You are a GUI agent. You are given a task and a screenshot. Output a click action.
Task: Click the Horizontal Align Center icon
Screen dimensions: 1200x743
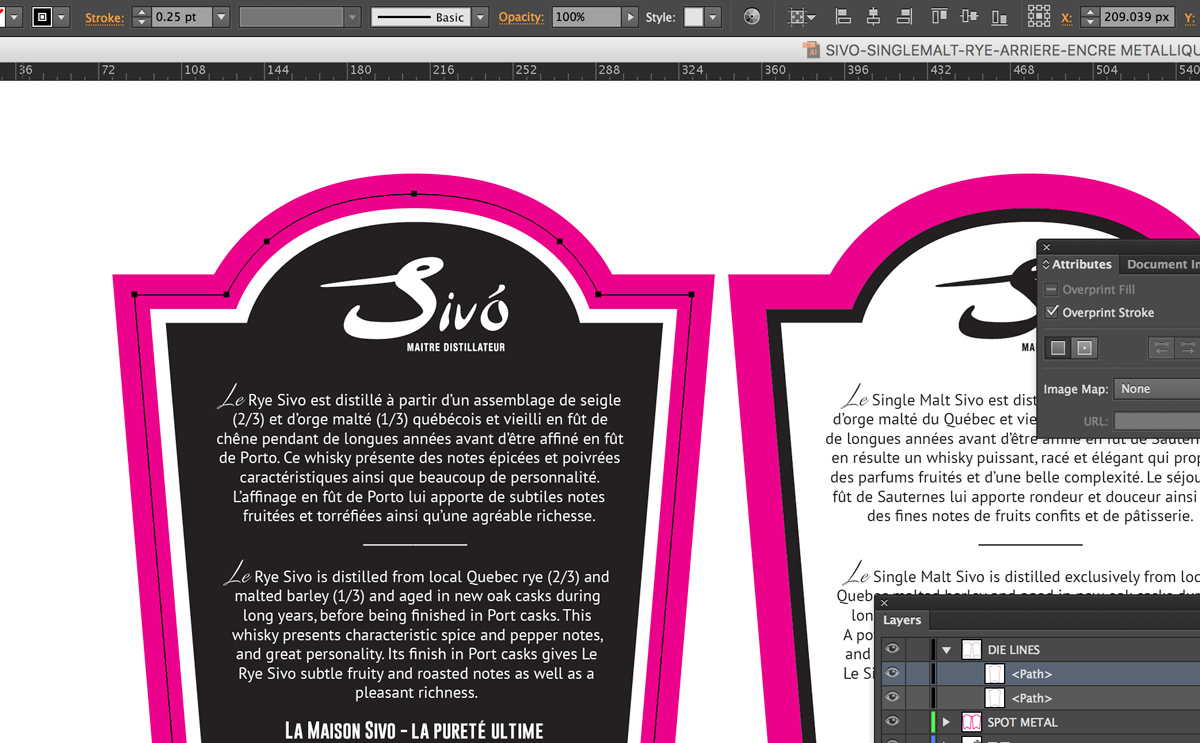click(x=874, y=17)
